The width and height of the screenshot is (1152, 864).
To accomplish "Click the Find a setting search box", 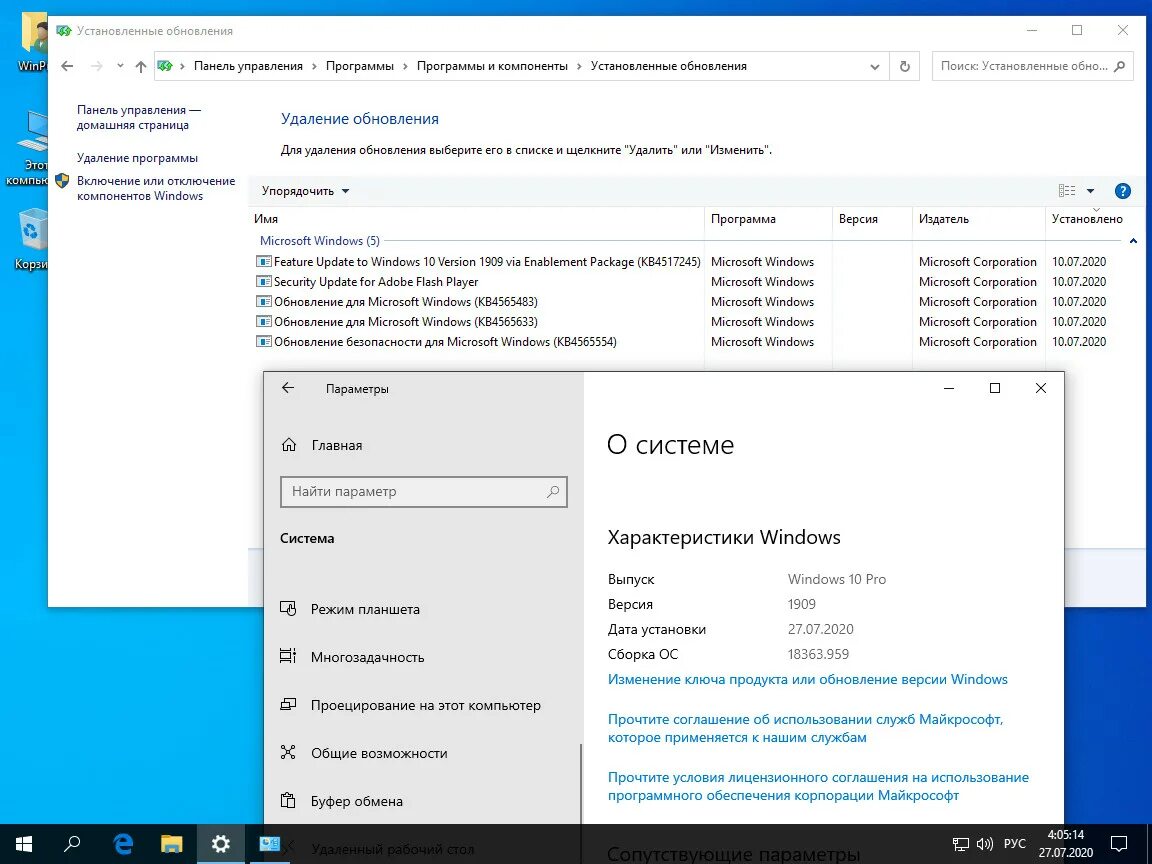I will [x=424, y=492].
